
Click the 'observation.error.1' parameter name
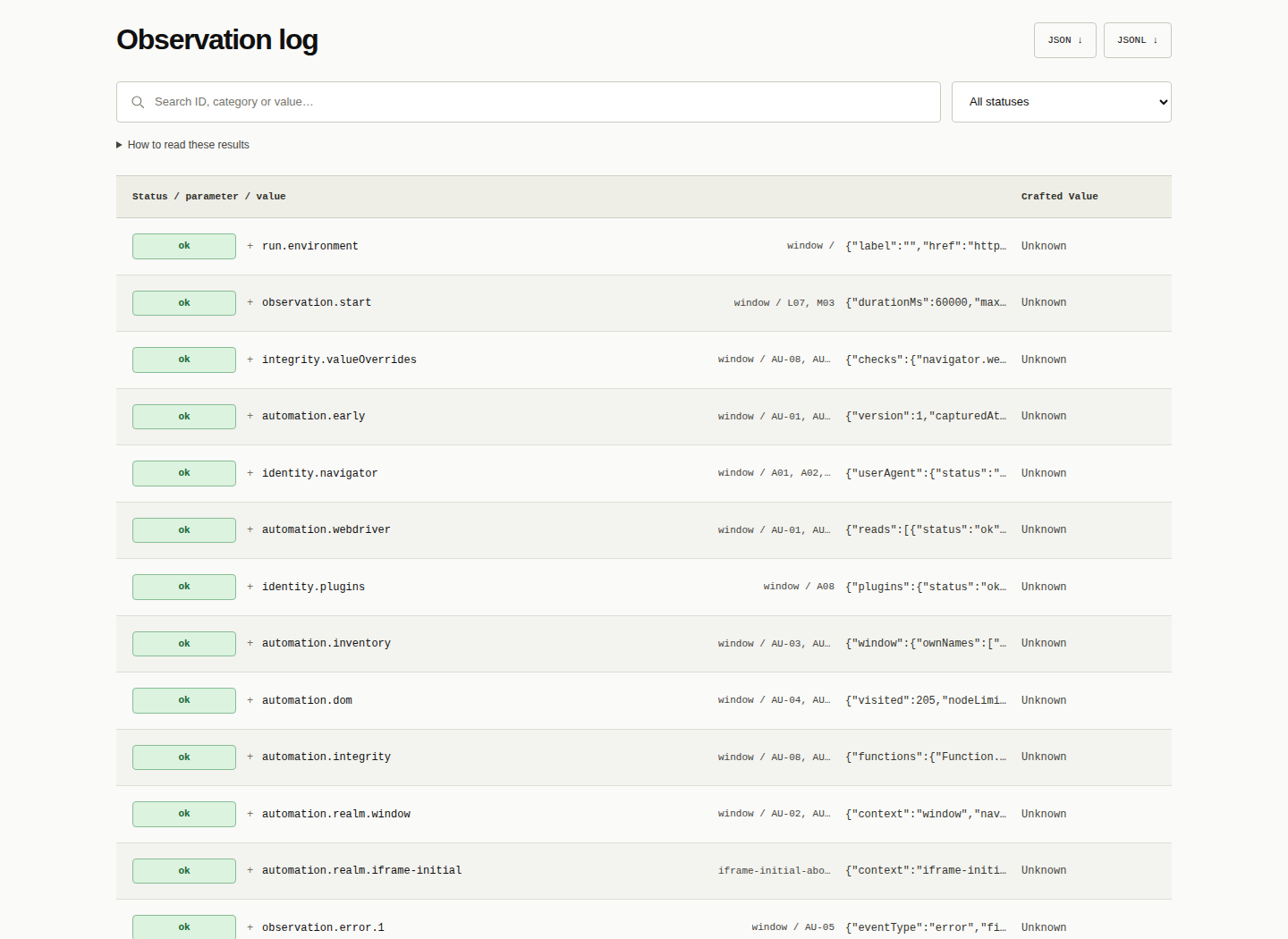click(x=323, y=927)
